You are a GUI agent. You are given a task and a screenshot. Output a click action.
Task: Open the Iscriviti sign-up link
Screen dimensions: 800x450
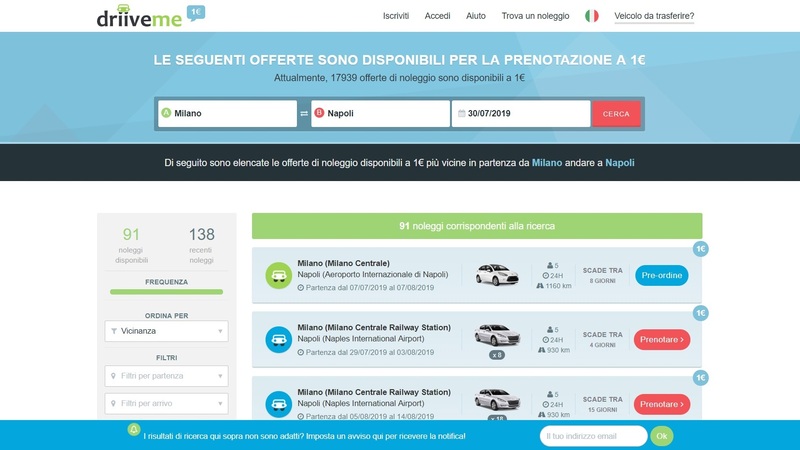point(396,16)
